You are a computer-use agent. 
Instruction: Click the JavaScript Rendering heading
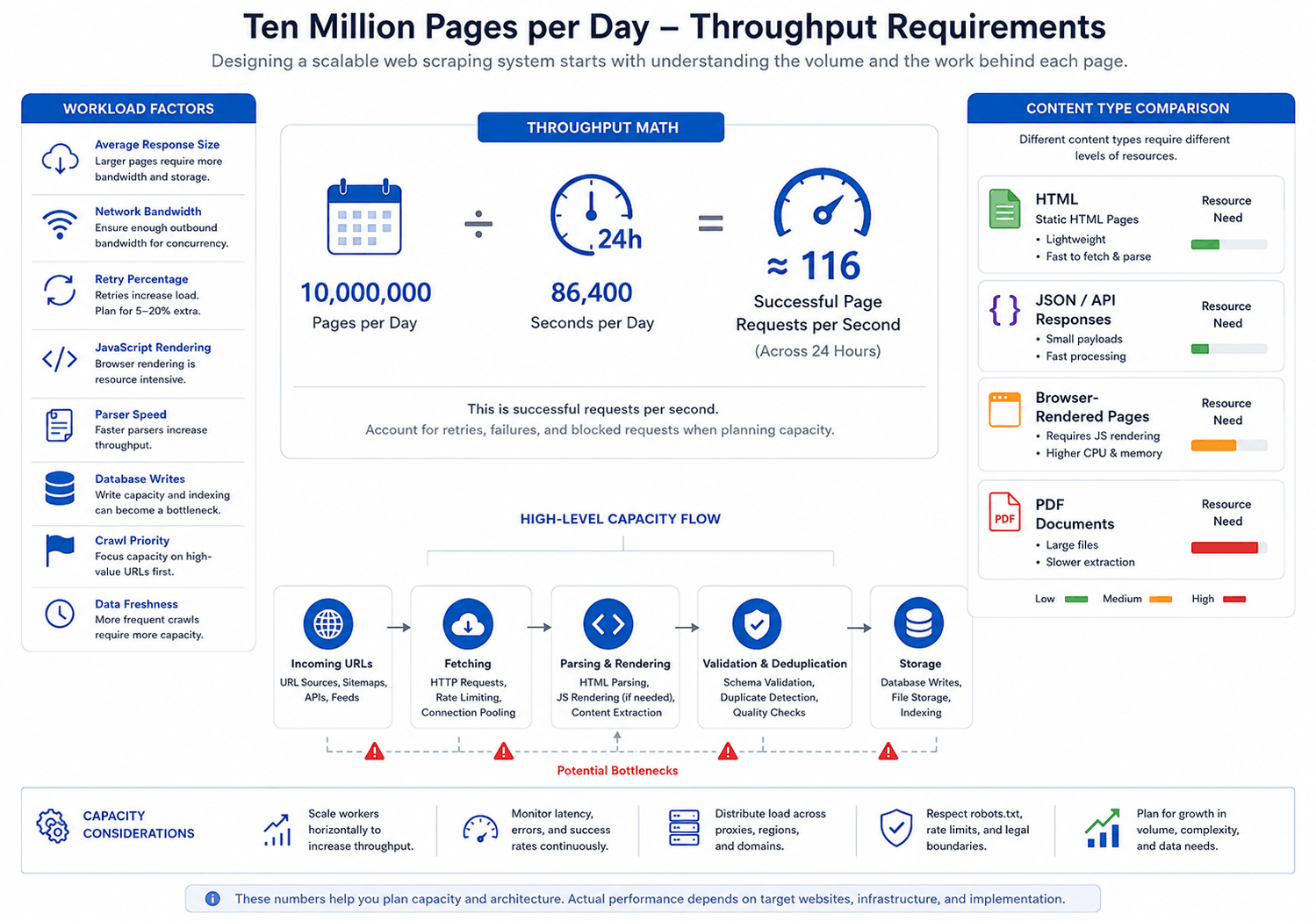click(x=153, y=347)
